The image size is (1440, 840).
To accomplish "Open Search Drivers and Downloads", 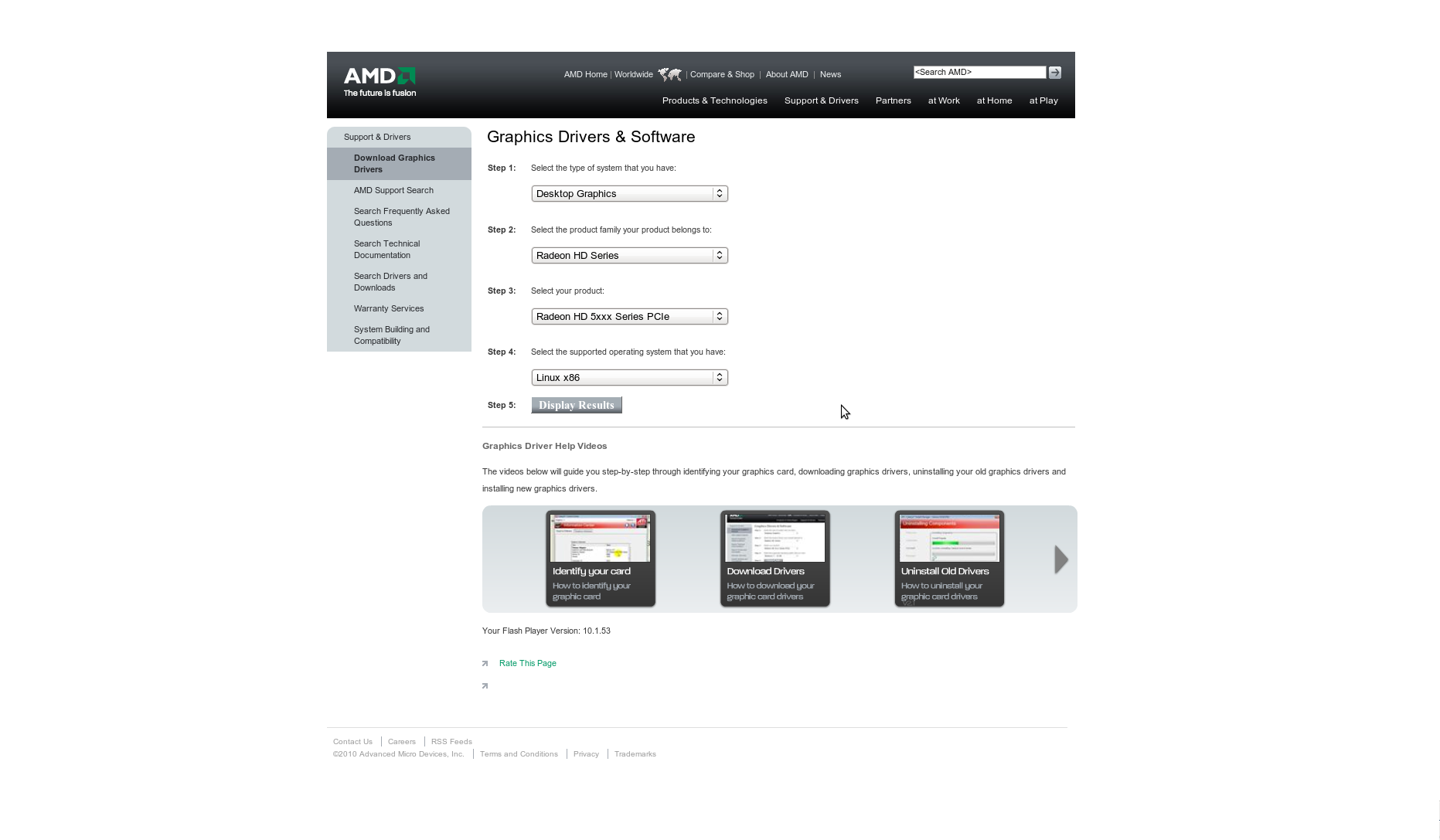I will click(390, 281).
